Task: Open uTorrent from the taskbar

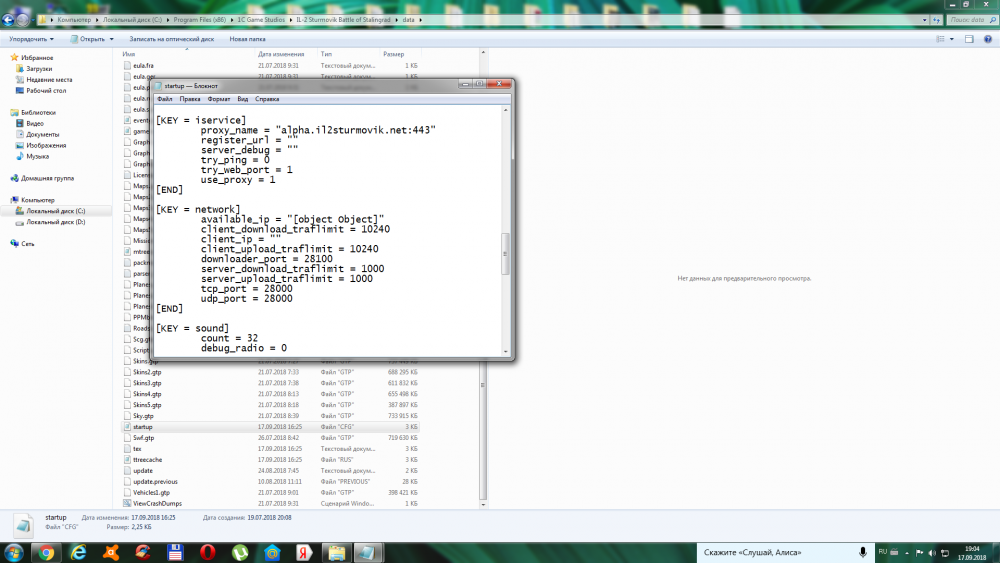Action: coord(240,552)
